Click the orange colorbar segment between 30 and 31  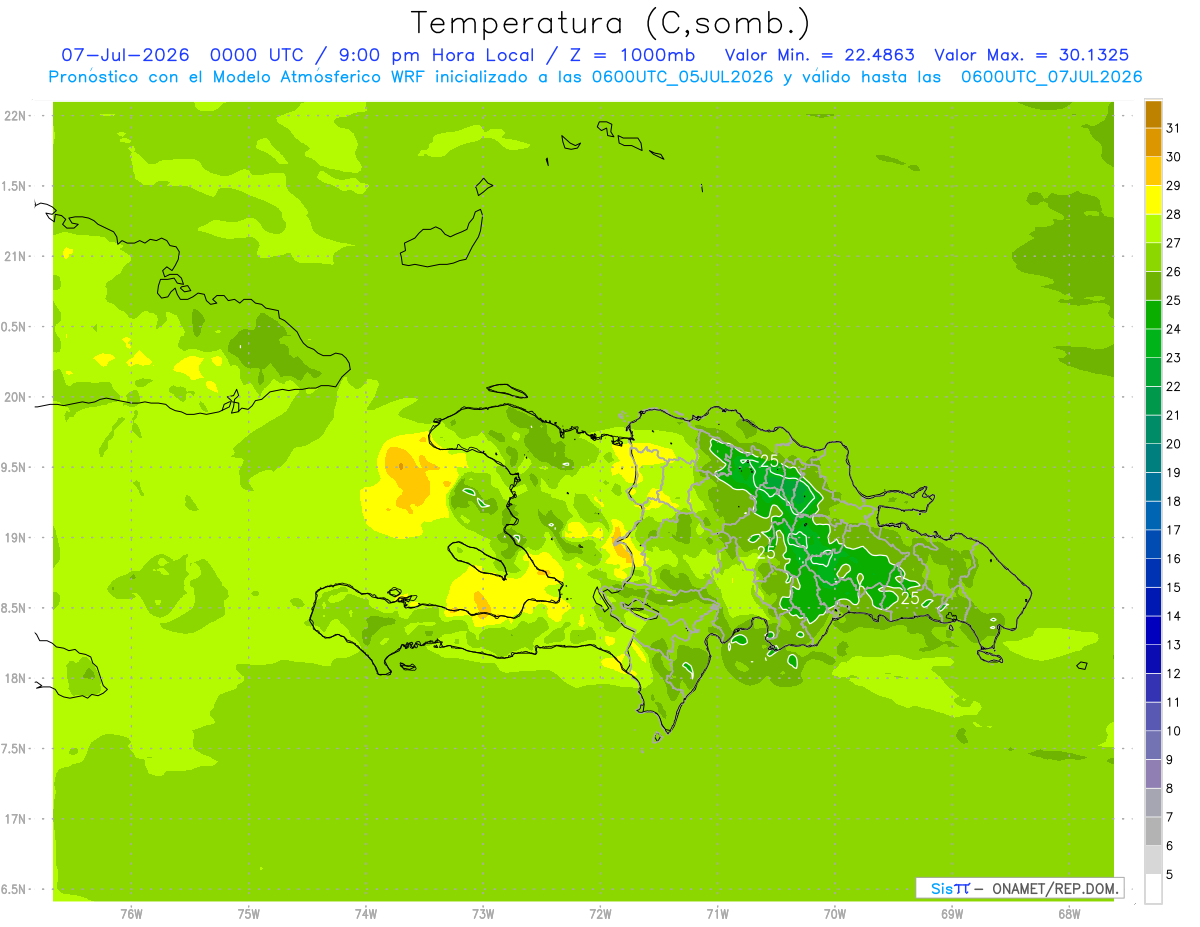(1153, 142)
